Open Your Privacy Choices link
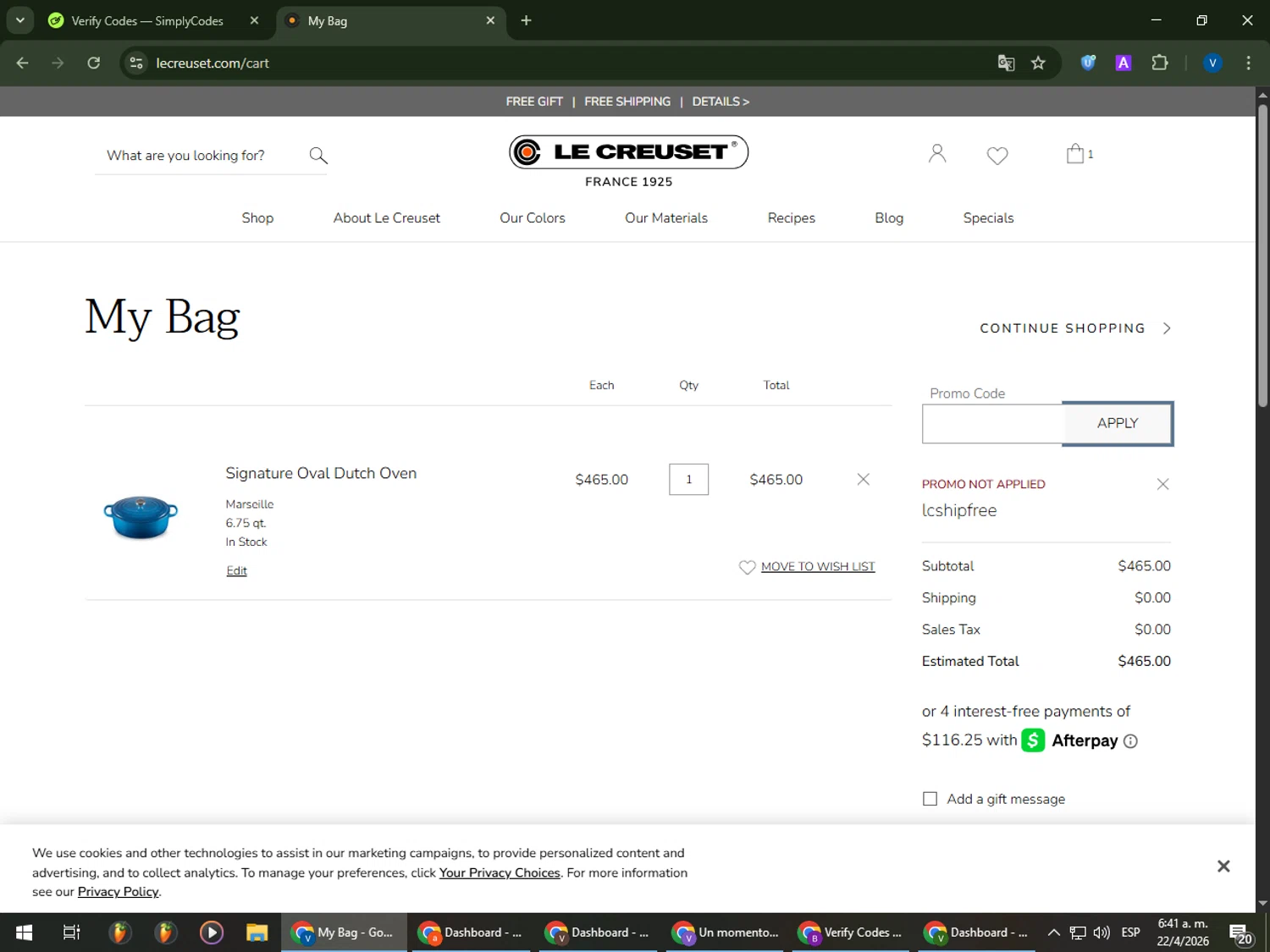 [x=500, y=872]
